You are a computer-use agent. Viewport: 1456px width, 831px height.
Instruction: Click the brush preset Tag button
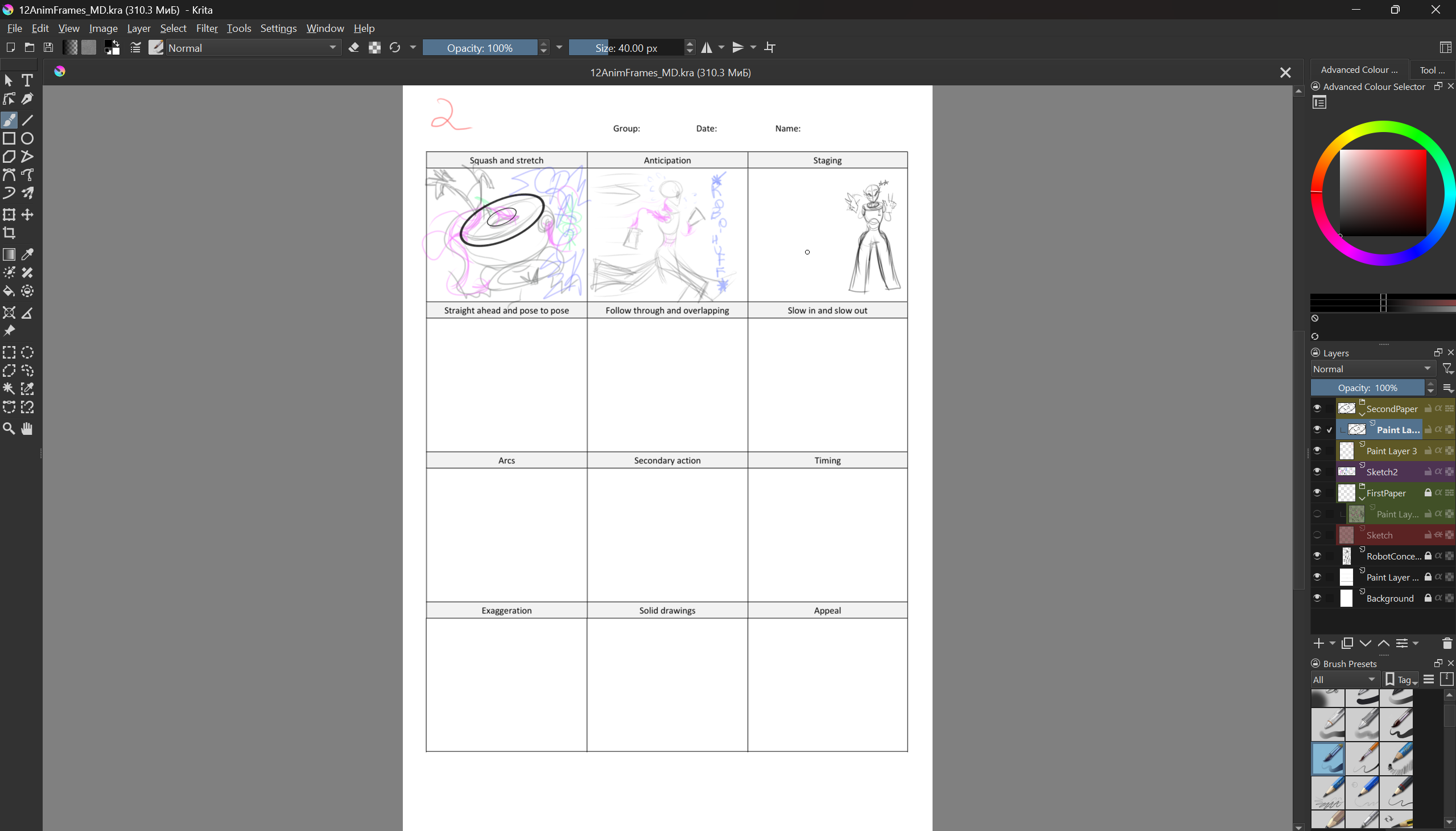[x=1401, y=679]
